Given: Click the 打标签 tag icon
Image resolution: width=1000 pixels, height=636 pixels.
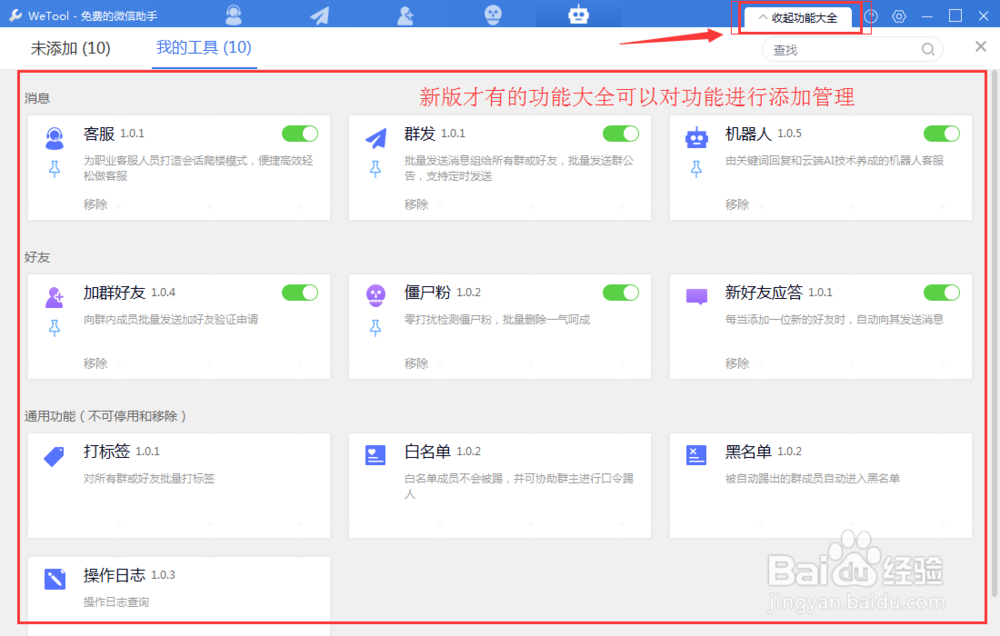Looking at the screenshot, I should pos(55,456).
